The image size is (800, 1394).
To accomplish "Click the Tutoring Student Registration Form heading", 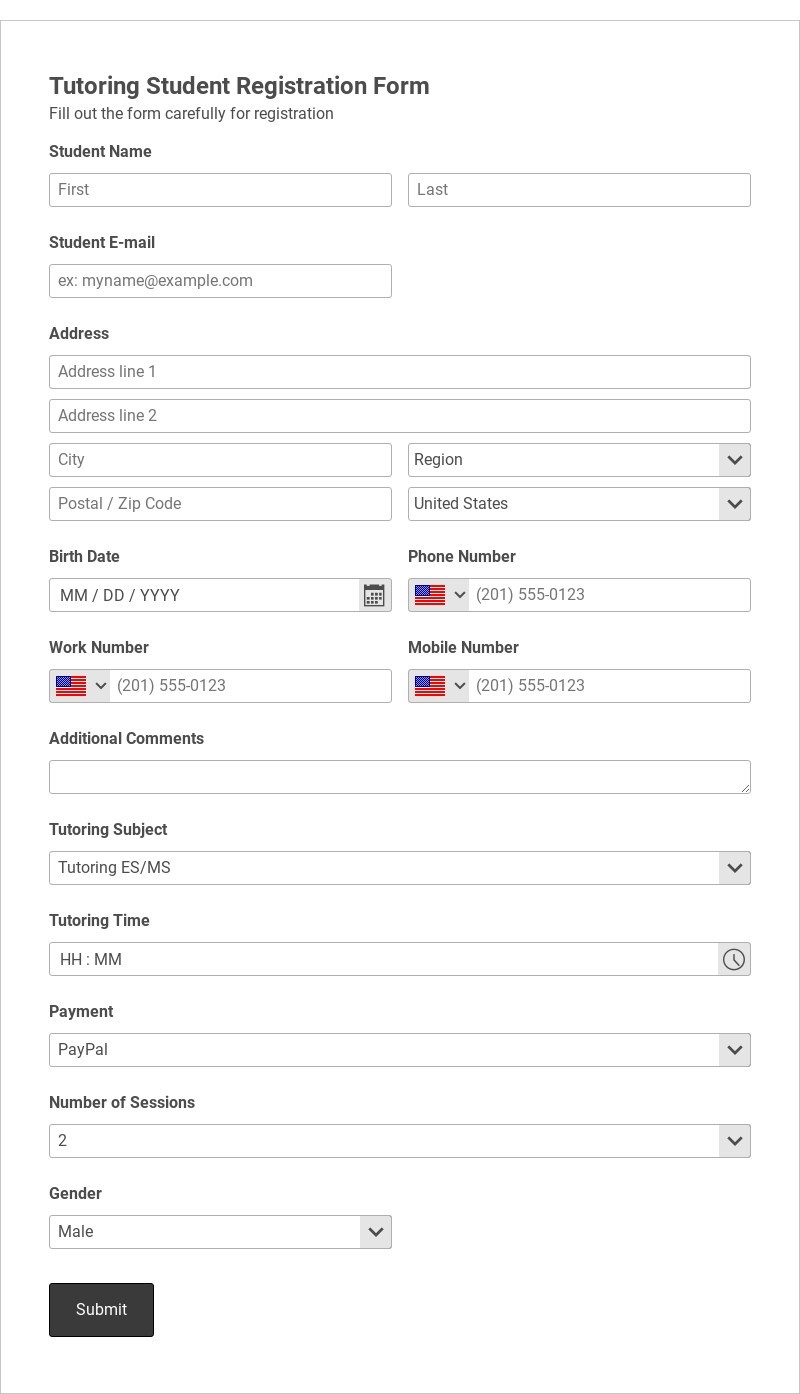I will click(239, 86).
